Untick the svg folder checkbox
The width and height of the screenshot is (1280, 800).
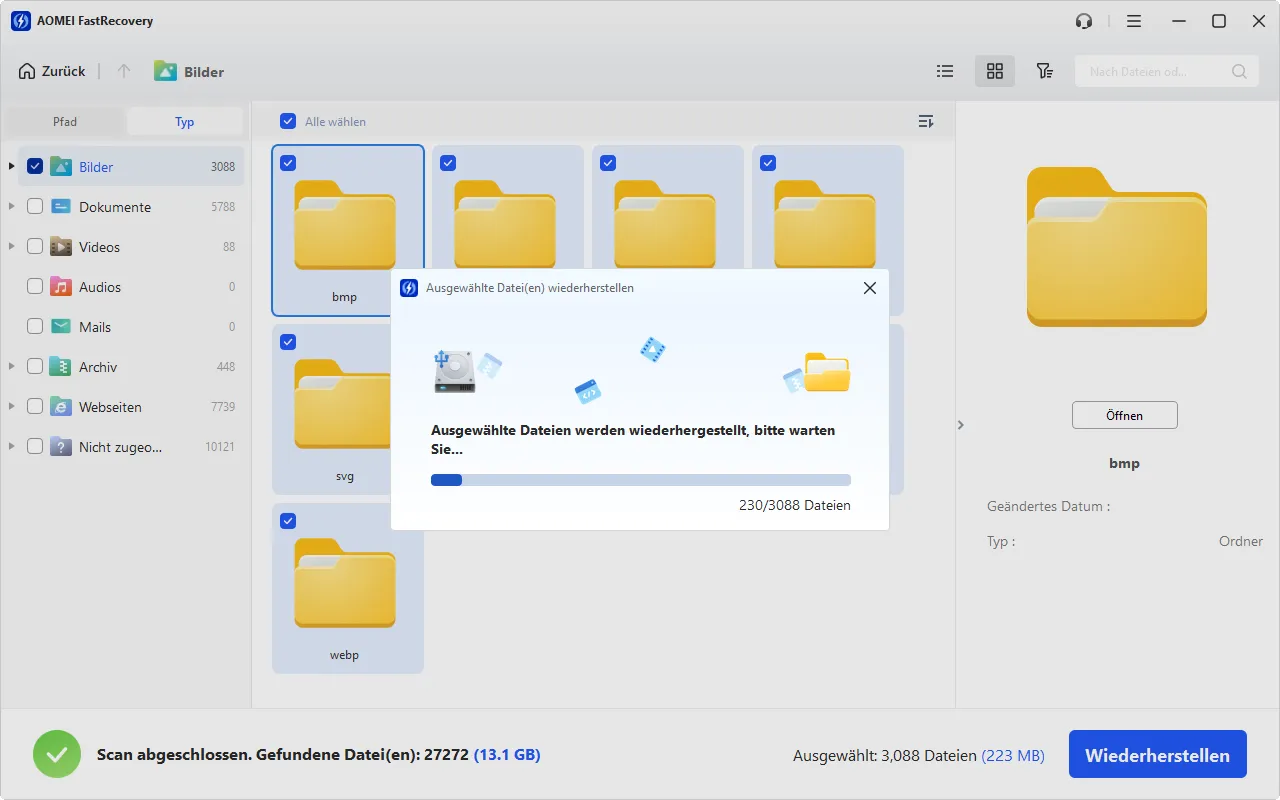pos(288,342)
